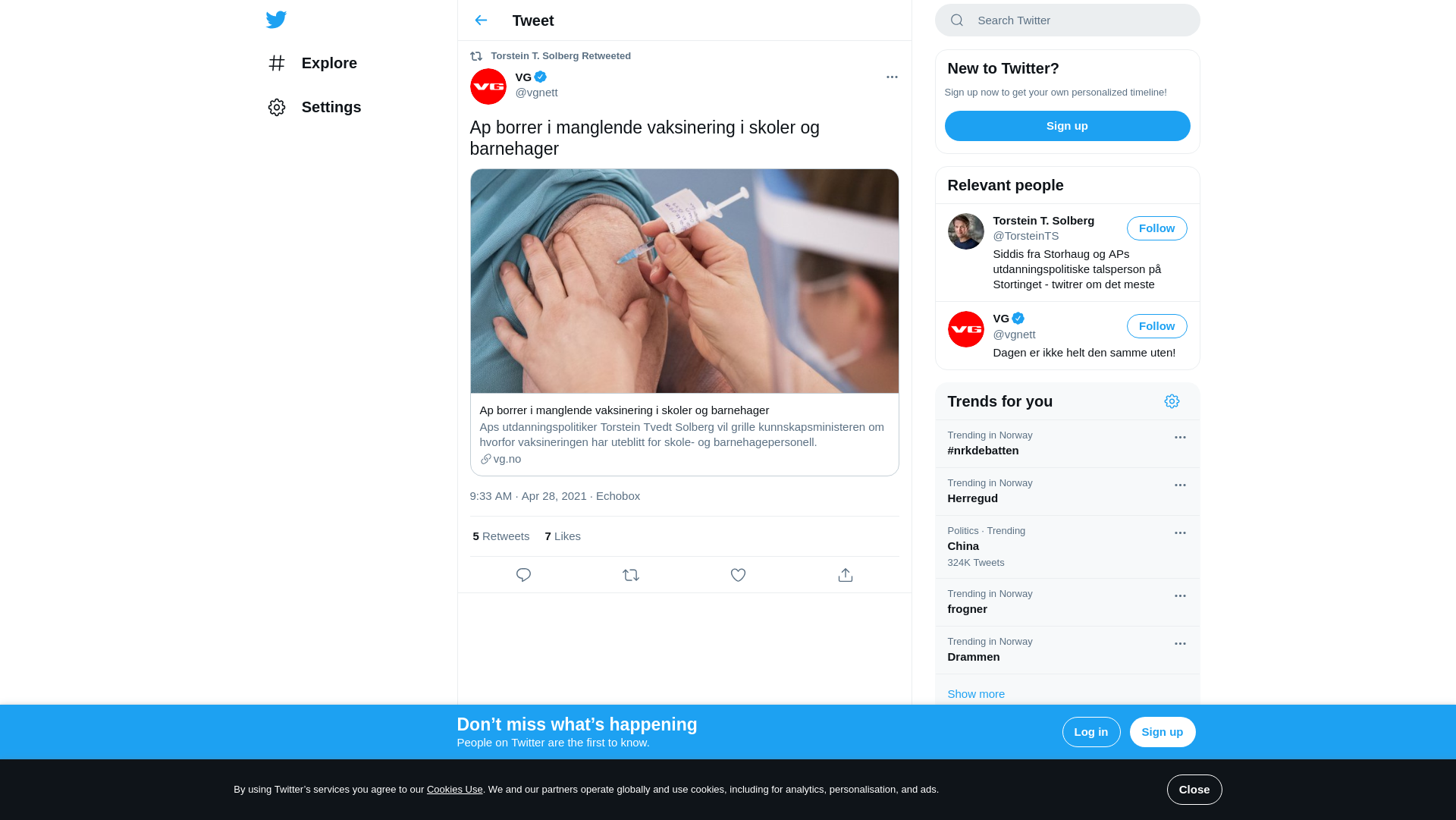Click the Twitter bird logo
Image resolution: width=1456 pixels, height=820 pixels.
click(276, 20)
